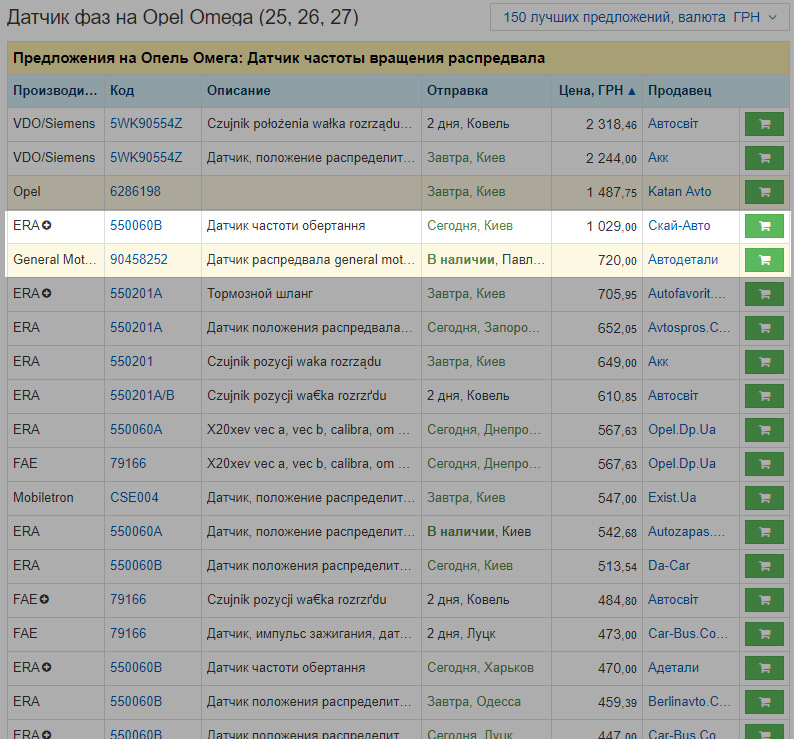Add Mobiletron CSE004 to cart

point(764,497)
